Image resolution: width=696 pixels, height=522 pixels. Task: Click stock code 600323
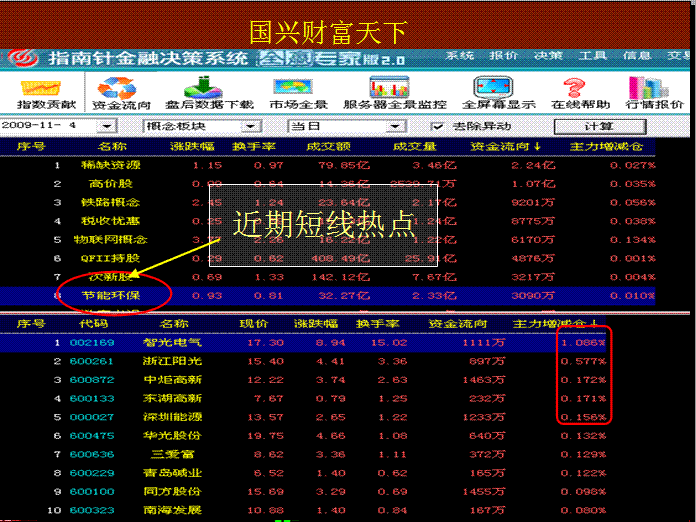(x=92, y=510)
